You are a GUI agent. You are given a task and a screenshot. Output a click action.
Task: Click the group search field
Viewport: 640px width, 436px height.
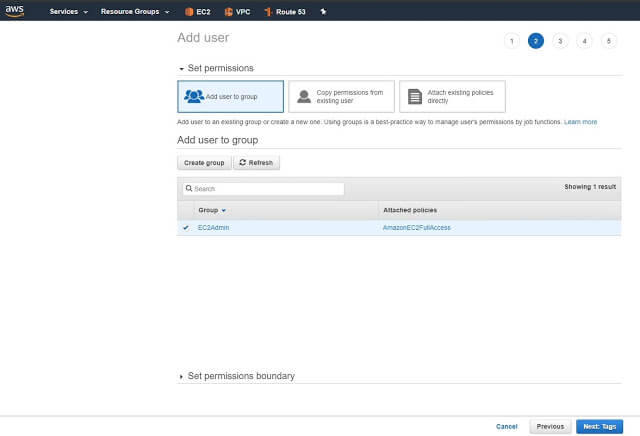(x=262, y=188)
